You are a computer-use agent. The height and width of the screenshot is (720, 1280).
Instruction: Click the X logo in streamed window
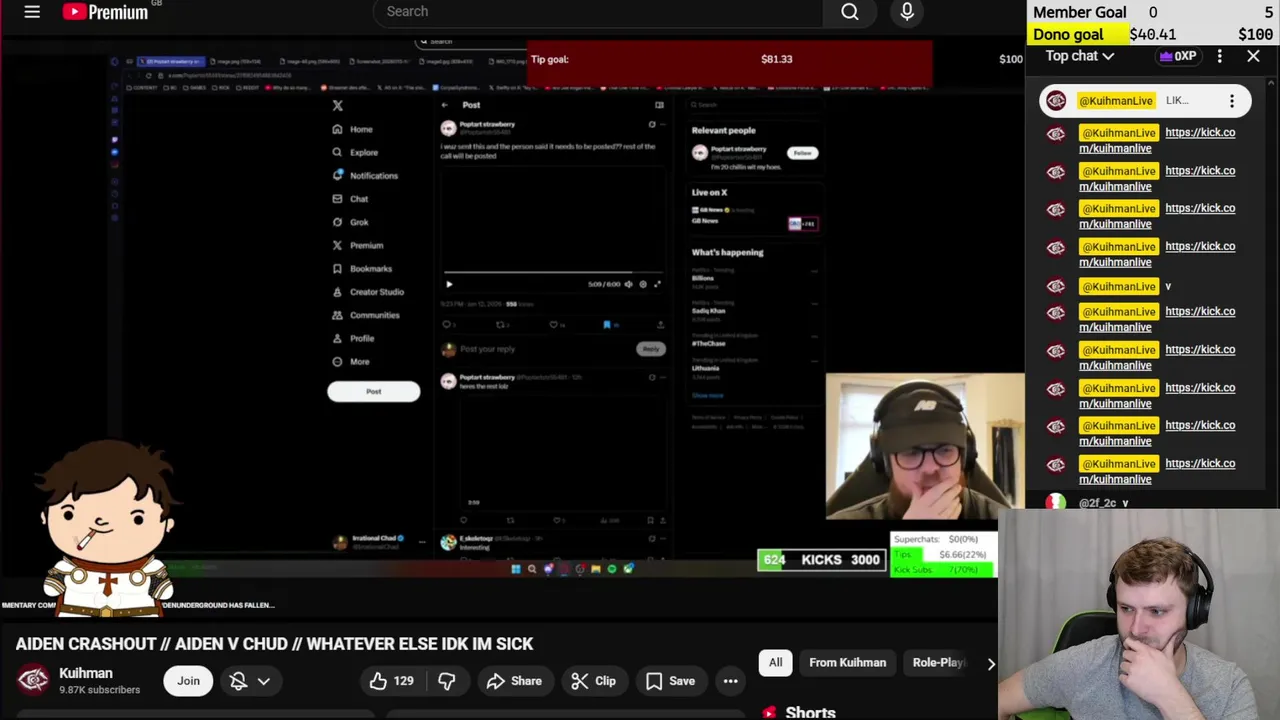[x=337, y=105]
